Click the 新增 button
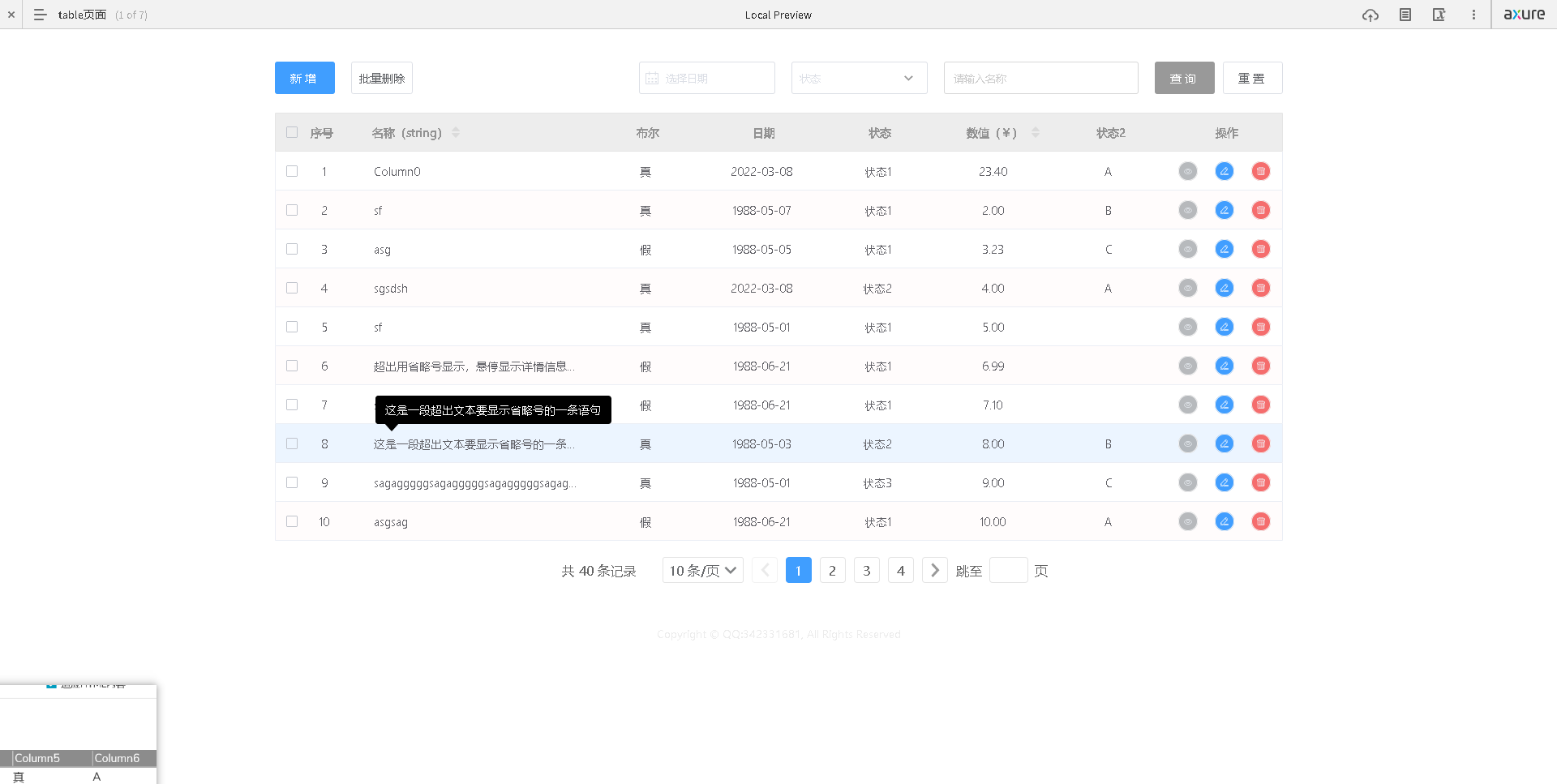 tap(305, 78)
